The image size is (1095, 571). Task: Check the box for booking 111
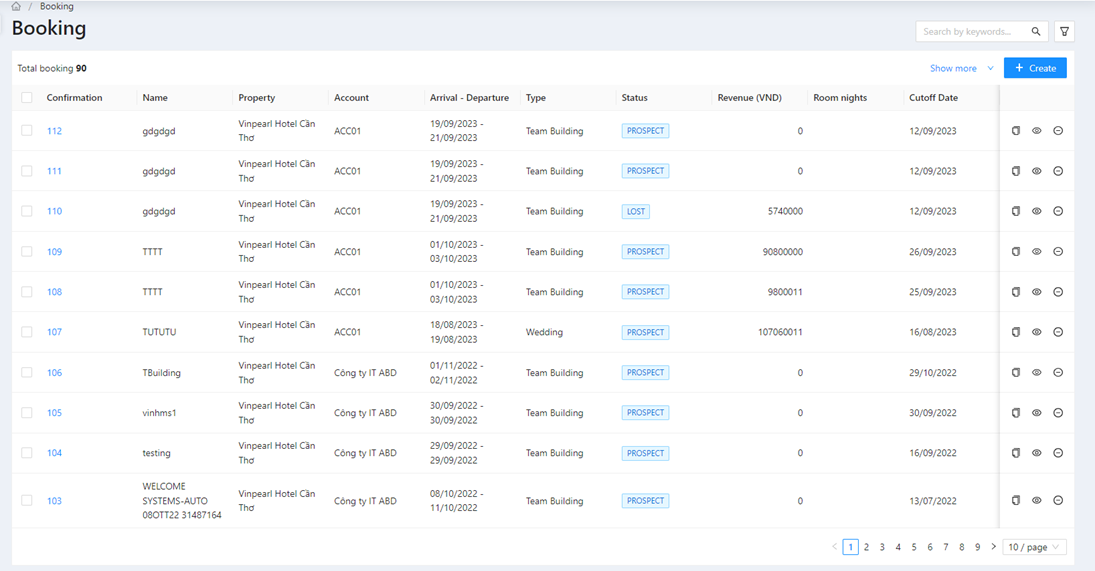[27, 171]
